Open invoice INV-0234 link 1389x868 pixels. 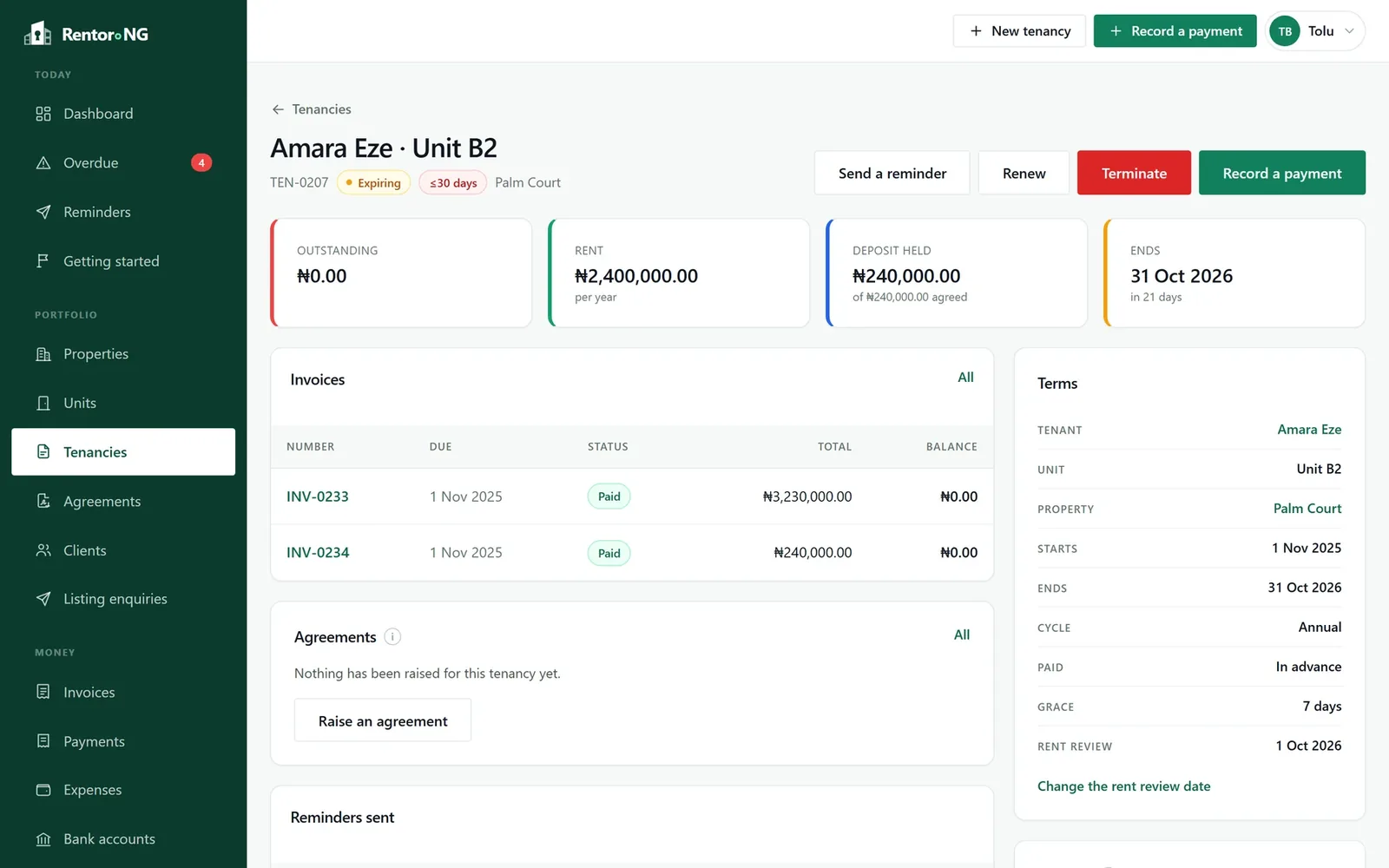[318, 552]
